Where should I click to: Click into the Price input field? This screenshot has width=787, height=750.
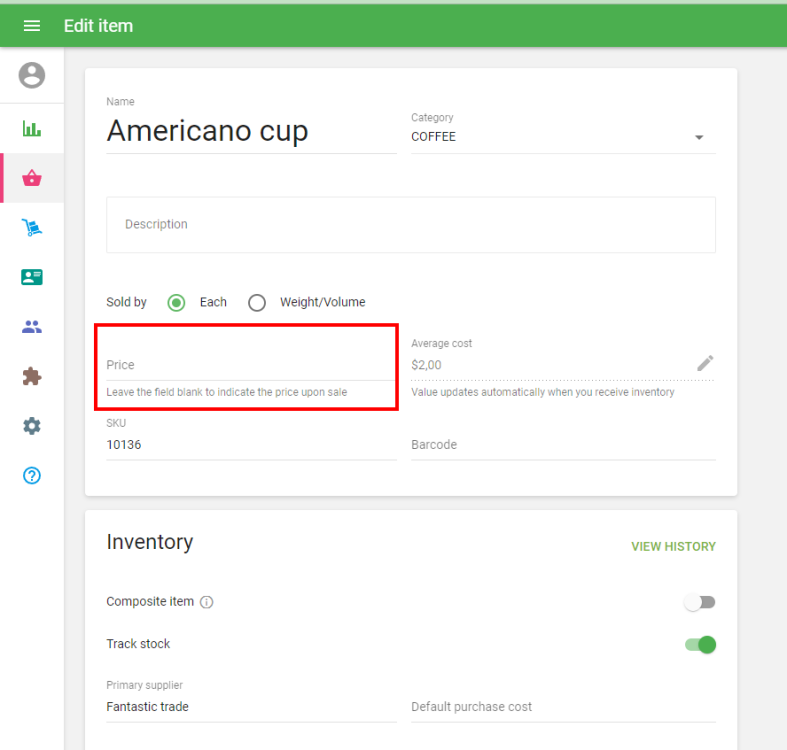tap(250, 365)
